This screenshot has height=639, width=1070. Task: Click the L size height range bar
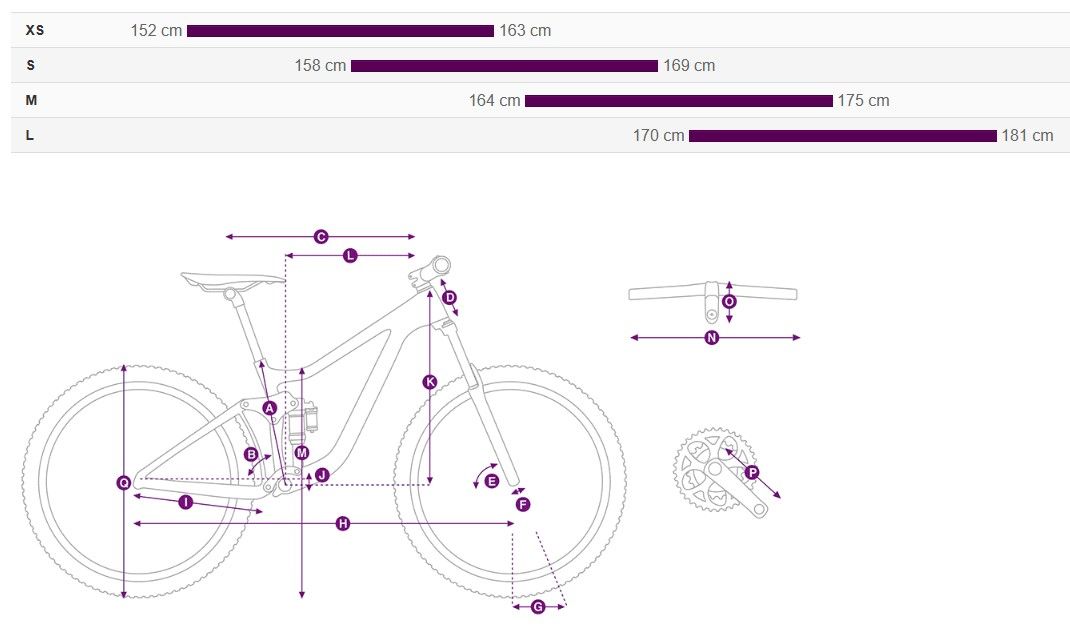(843, 136)
